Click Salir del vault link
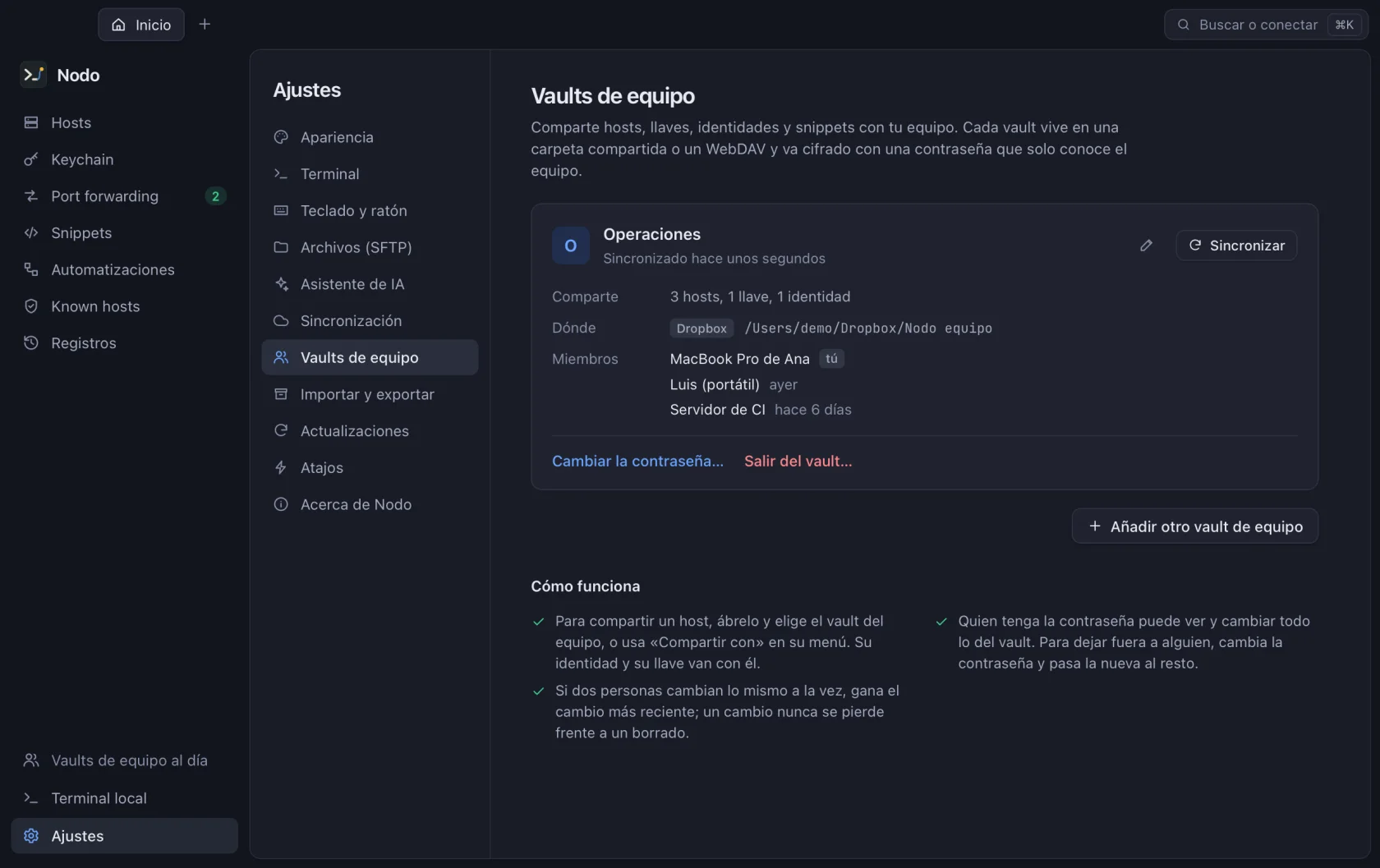The image size is (1380, 868). tap(798, 462)
